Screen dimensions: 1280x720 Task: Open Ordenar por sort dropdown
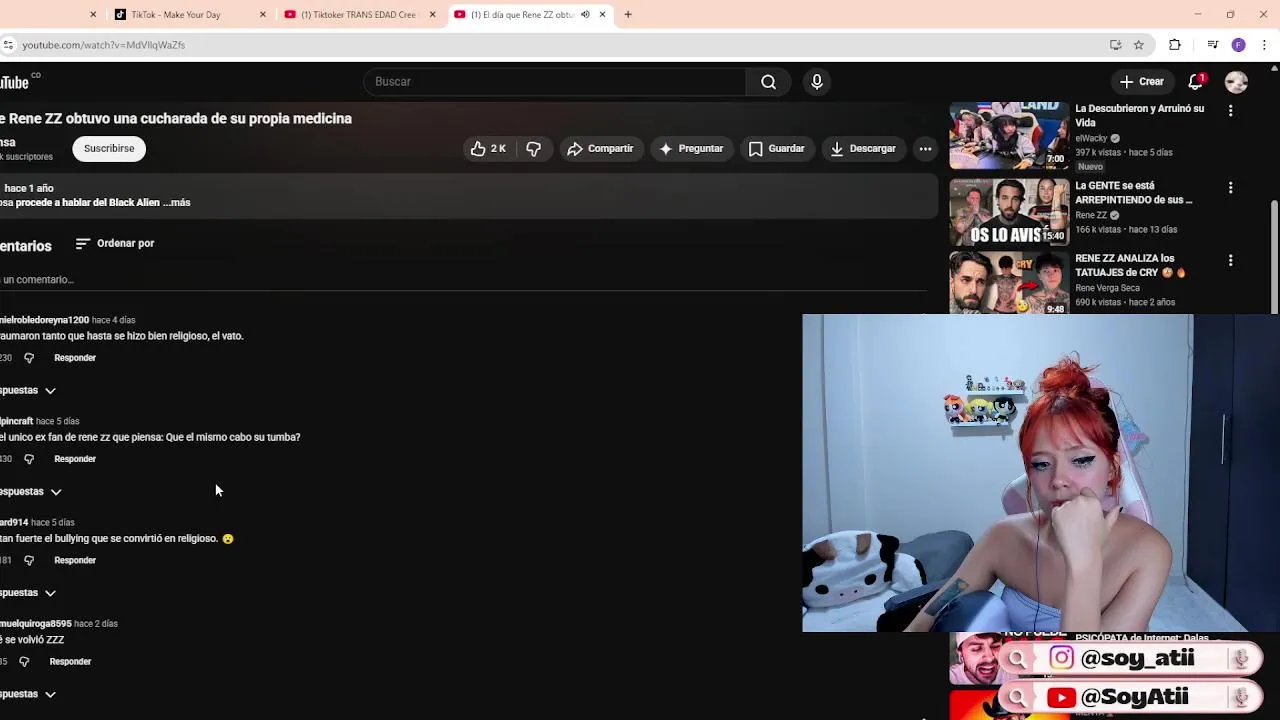coord(114,243)
